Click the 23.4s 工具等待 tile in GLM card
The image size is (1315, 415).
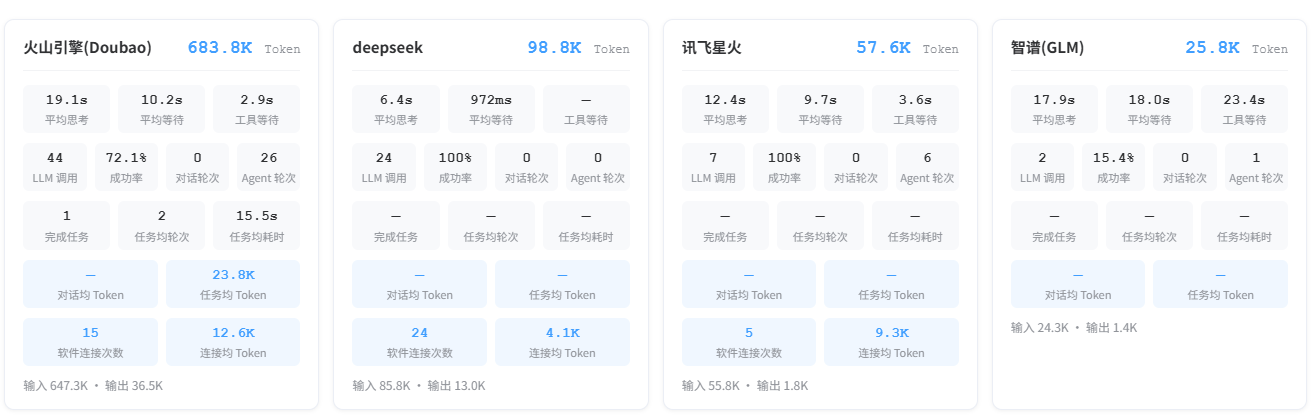click(x=1244, y=109)
